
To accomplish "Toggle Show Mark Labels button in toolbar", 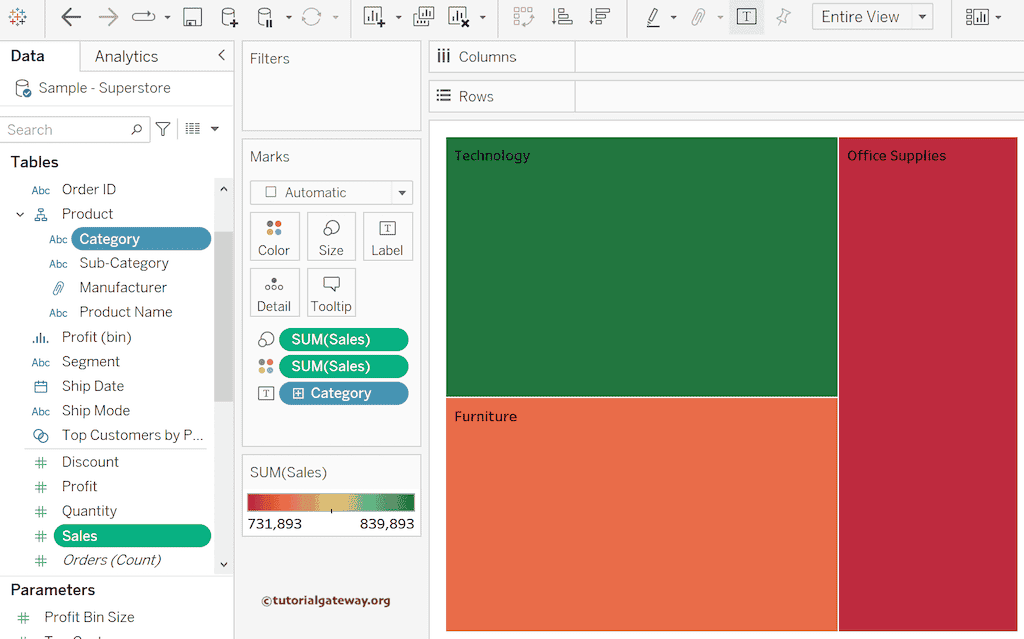I will click(746, 17).
